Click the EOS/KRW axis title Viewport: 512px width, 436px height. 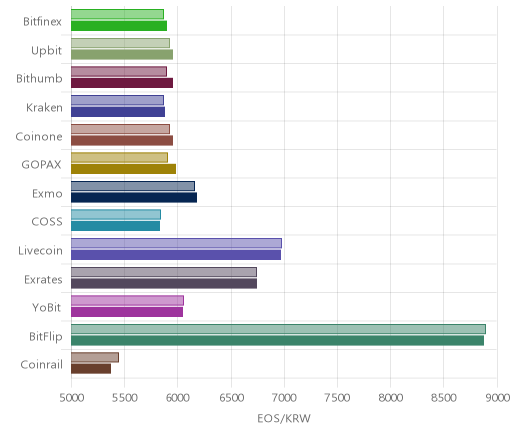[284, 419]
